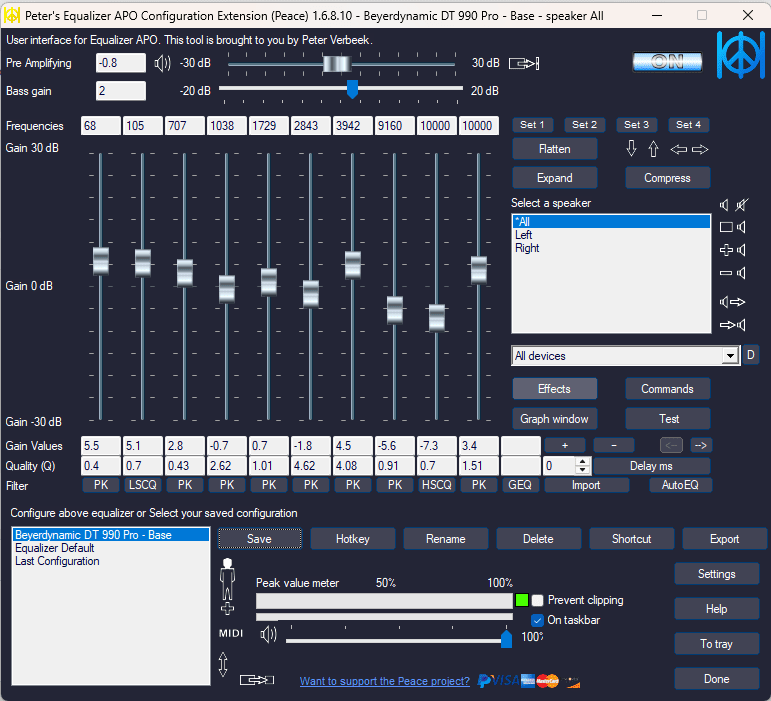The width and height of the screenshot is (771, 701).
Task: Click the arrow icon left of the support link
Action: click(257, 680)
